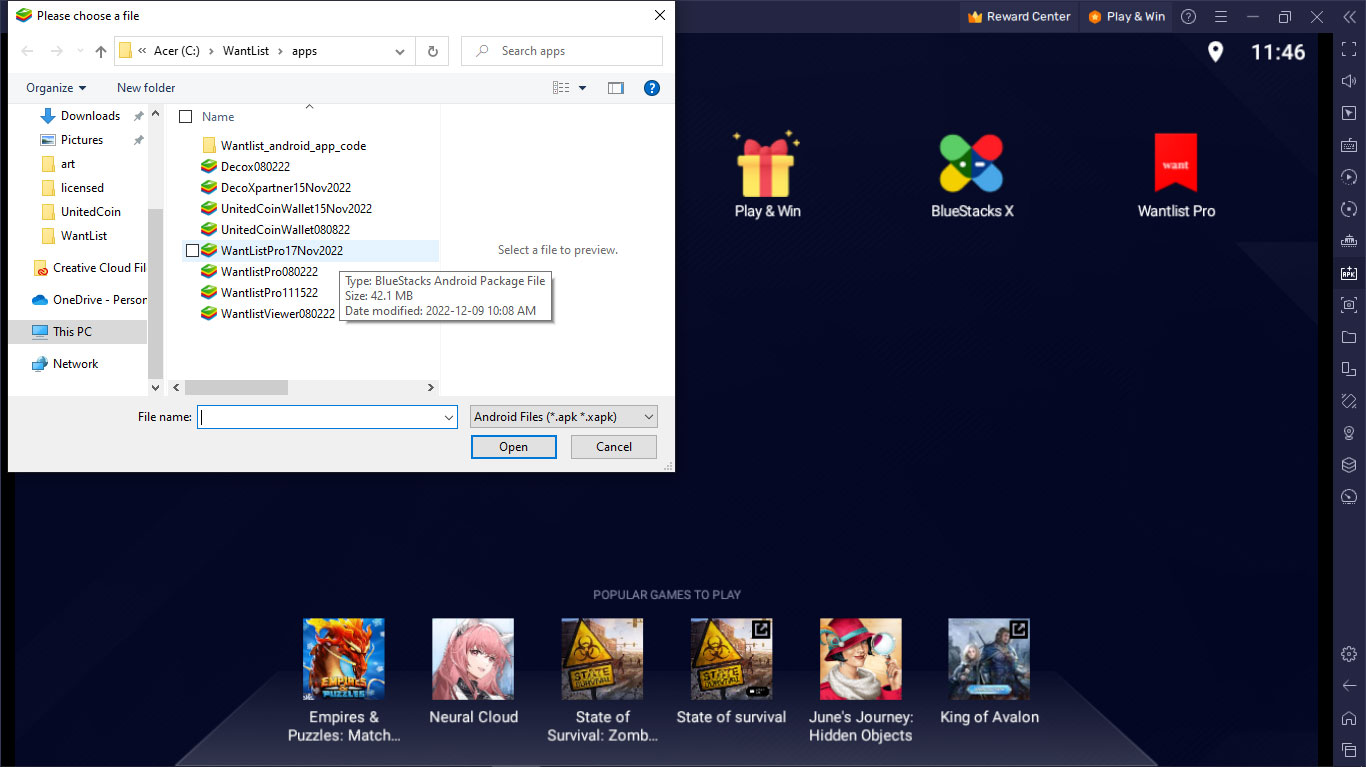
Task: Click the New folder button
Action: [x=146, y=88]
